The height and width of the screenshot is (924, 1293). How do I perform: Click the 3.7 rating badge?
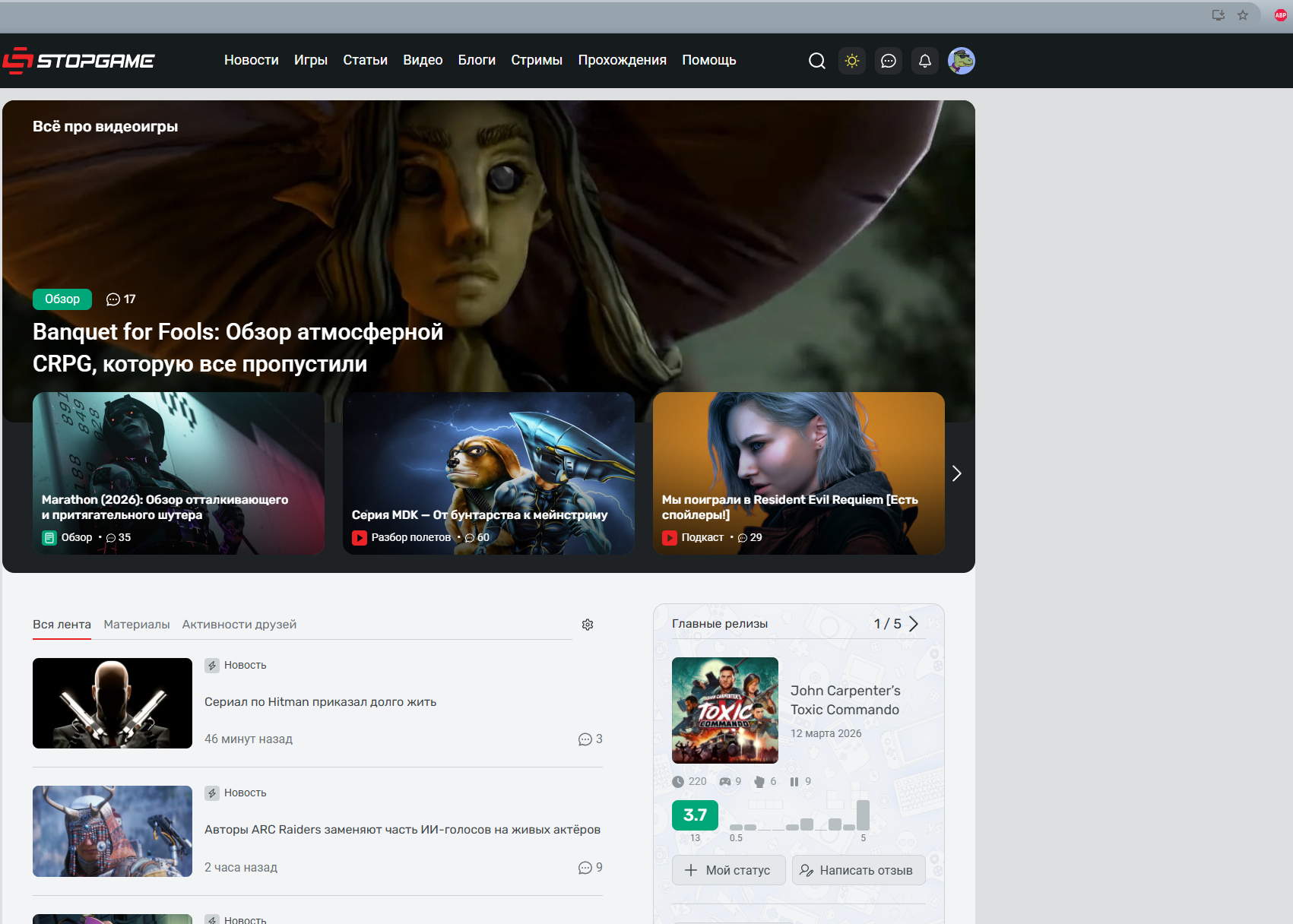click(x=695, y=815)
